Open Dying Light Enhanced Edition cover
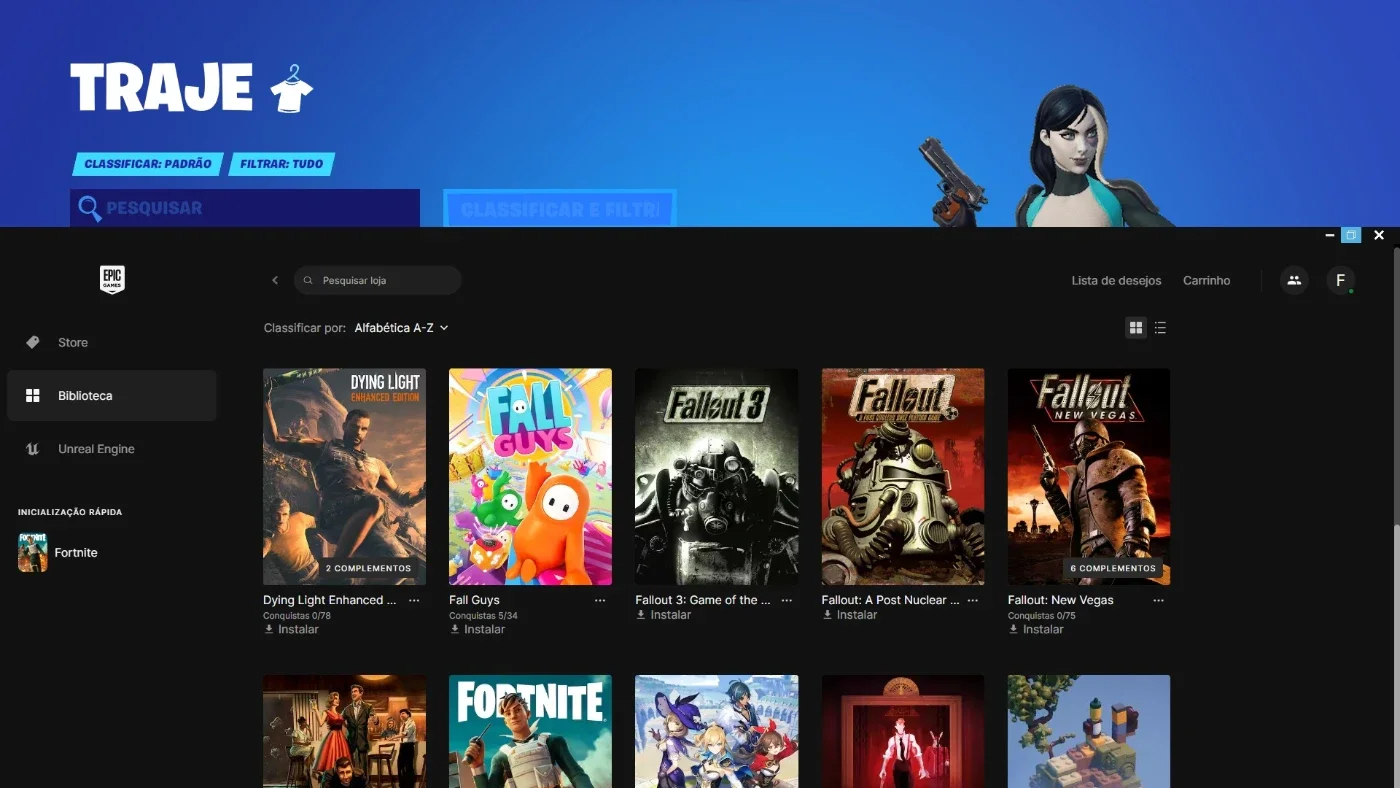Screen dimensions: 1400x788 tap(344, 477)
